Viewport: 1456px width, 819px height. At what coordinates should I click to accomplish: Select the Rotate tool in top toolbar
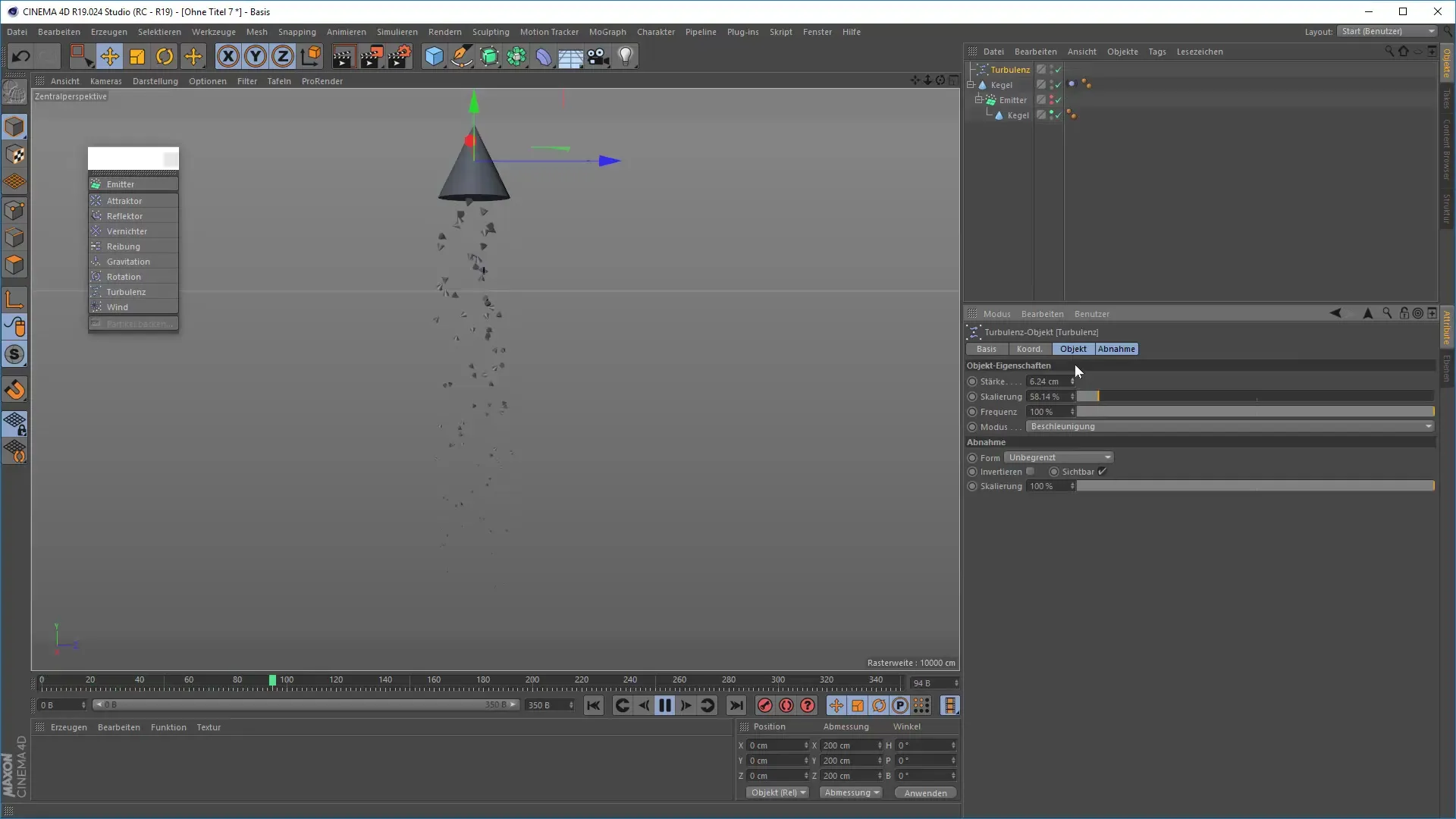[x=165, y=56]
